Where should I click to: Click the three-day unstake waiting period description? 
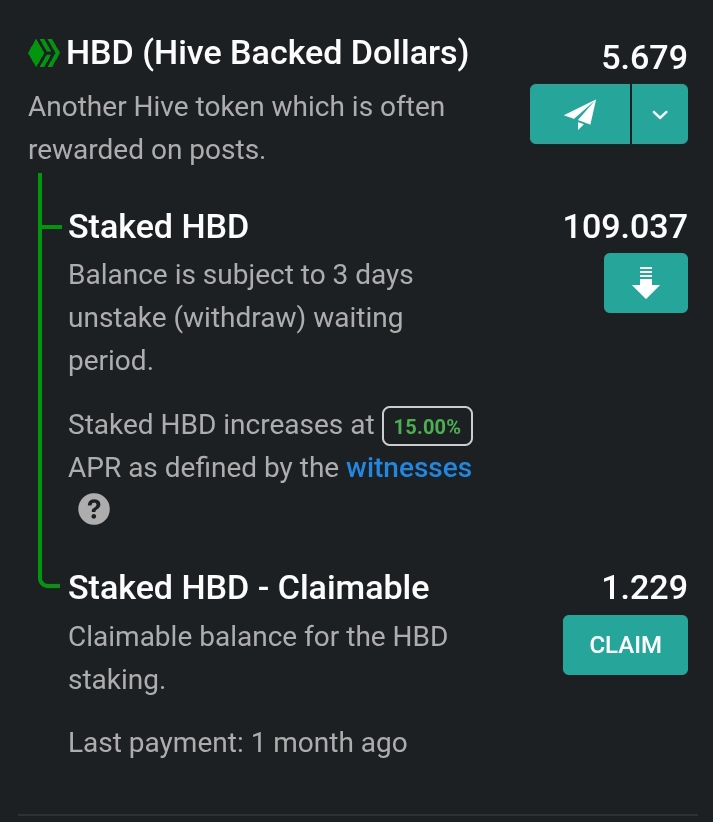click(x=241, y=318)
